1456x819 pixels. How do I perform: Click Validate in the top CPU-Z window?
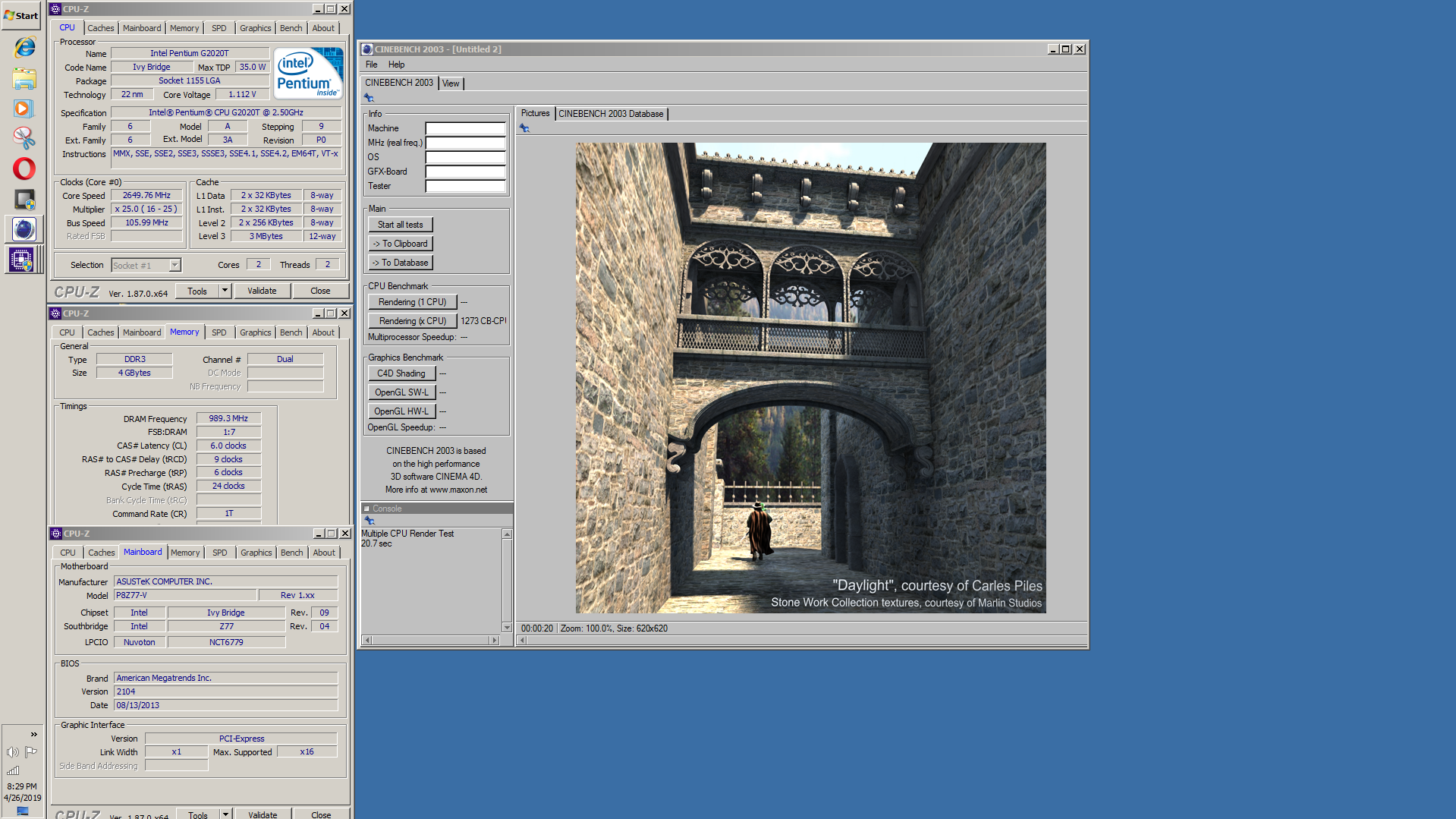click(x=262, y=291)
